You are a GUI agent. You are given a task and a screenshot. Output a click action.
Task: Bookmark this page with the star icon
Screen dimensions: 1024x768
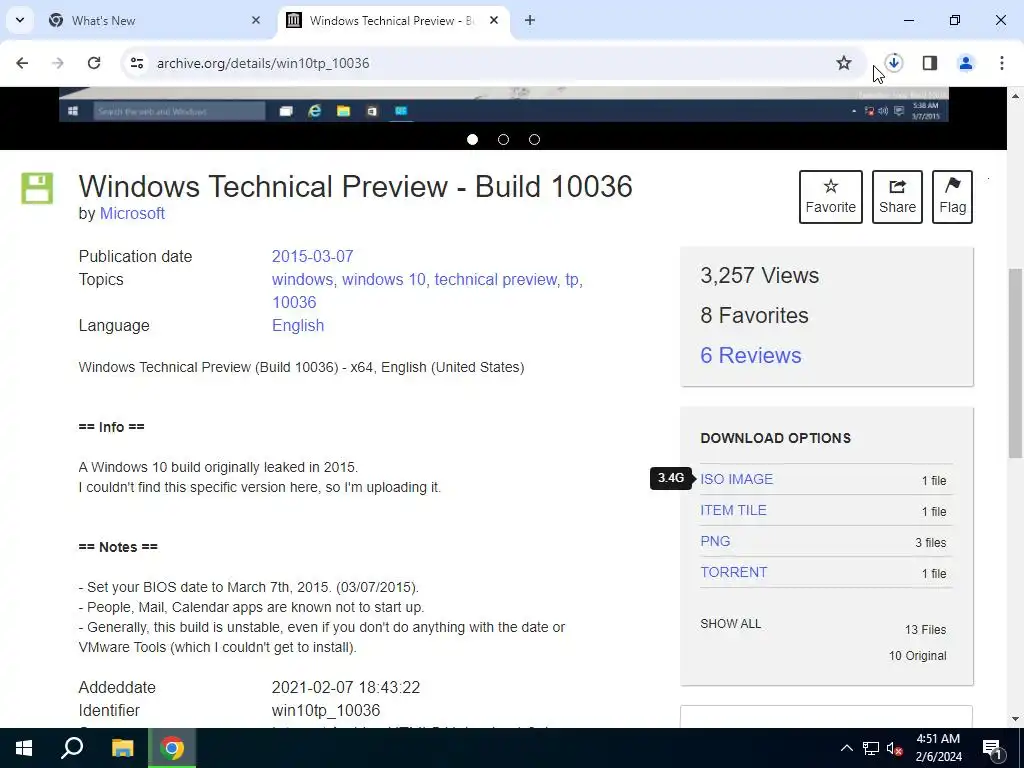(x=844, y=63)
